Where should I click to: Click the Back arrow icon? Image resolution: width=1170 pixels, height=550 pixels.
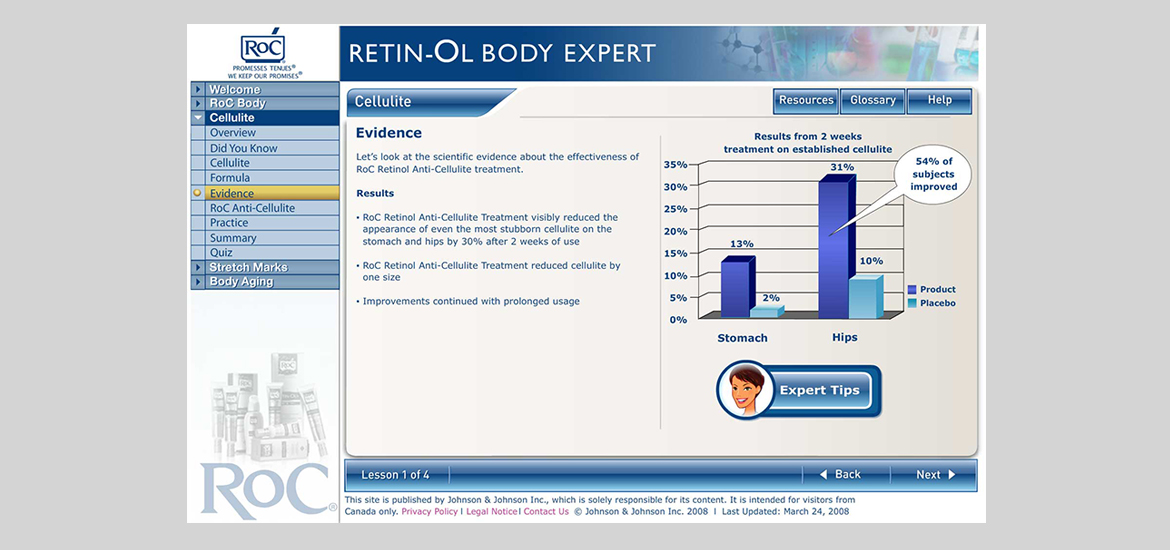click(x=824, y=475)
